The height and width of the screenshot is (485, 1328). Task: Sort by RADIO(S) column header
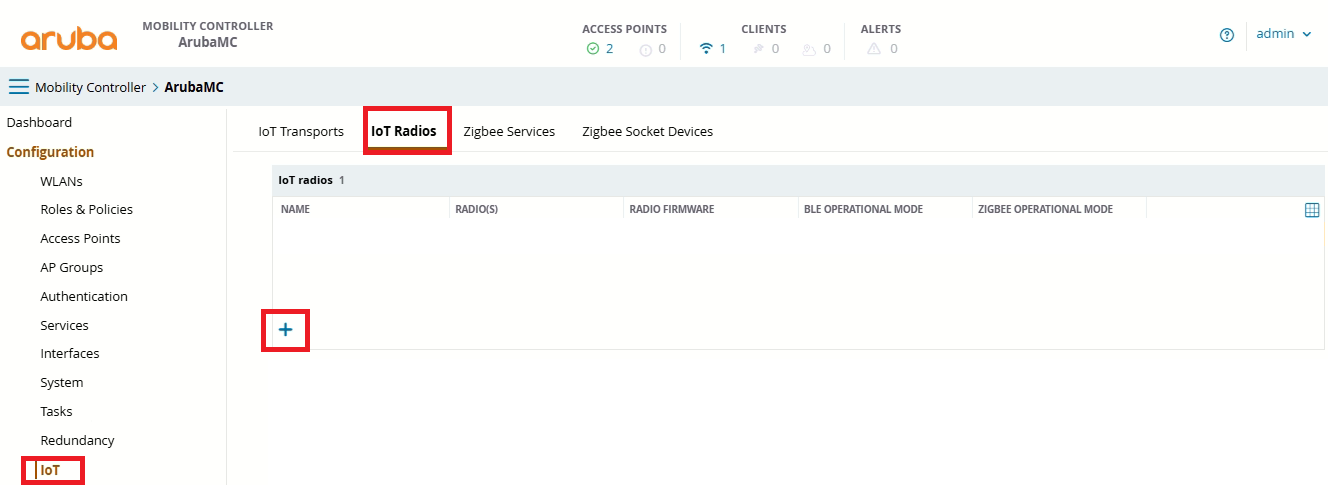[x=477, y=210]
